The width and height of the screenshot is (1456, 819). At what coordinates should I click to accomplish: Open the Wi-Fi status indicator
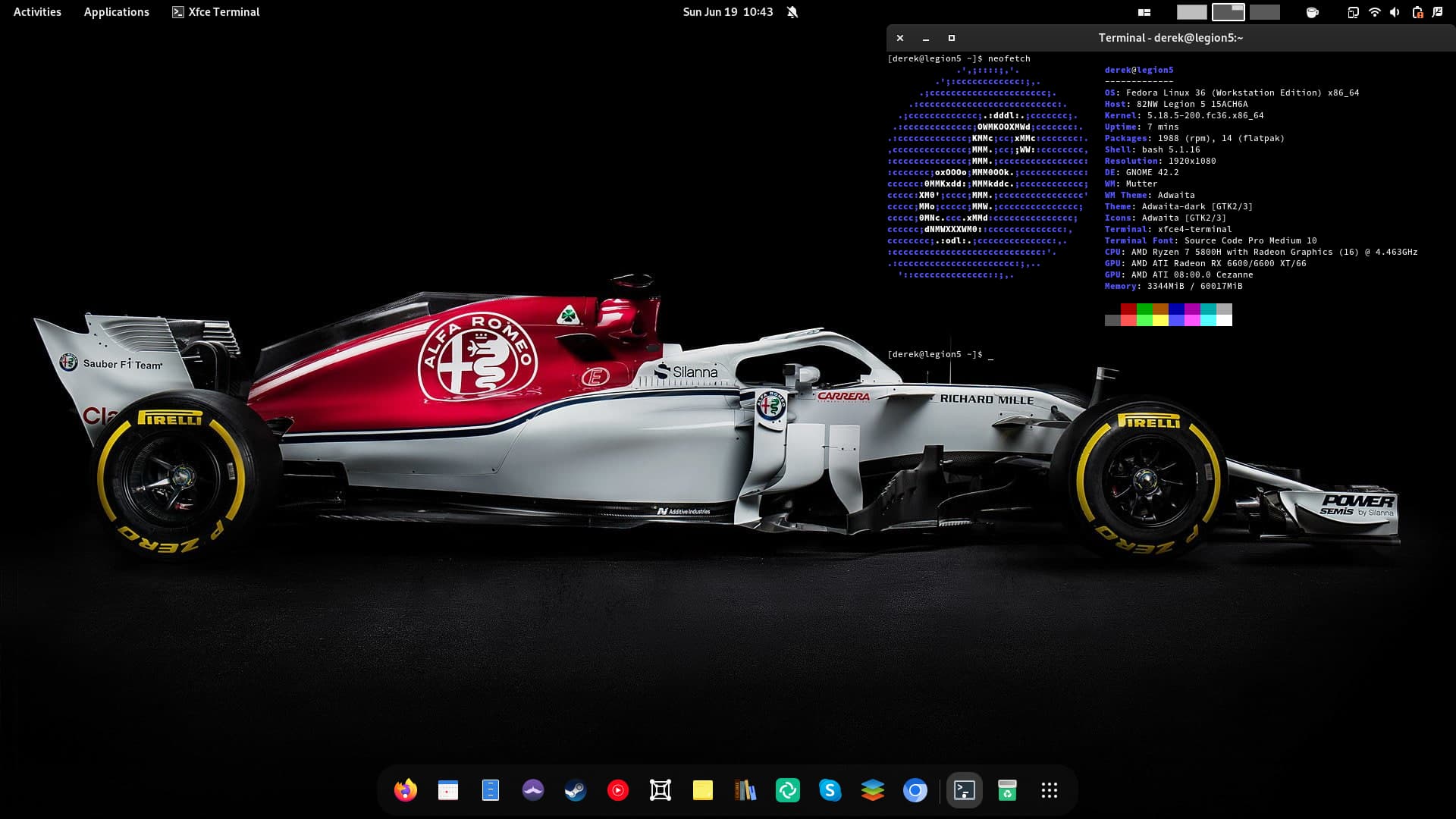pos(1374,12)
